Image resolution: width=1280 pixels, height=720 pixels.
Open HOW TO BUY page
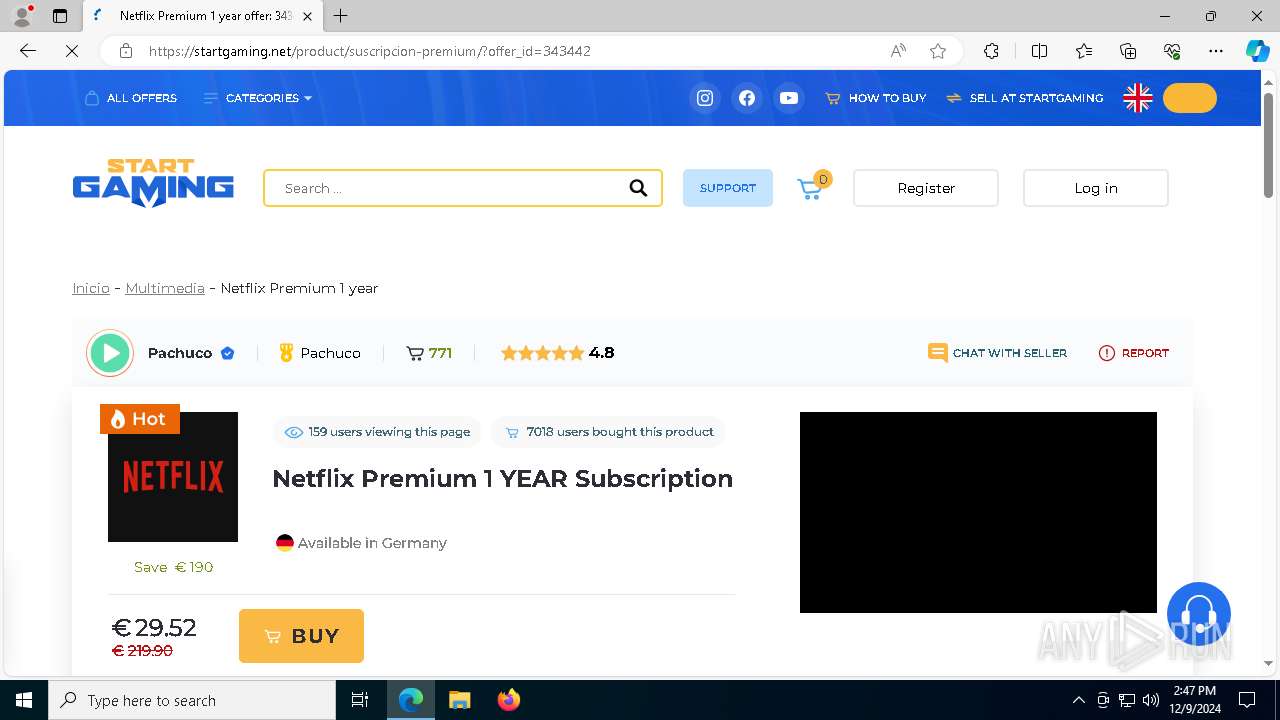click(x=876, y=98)
